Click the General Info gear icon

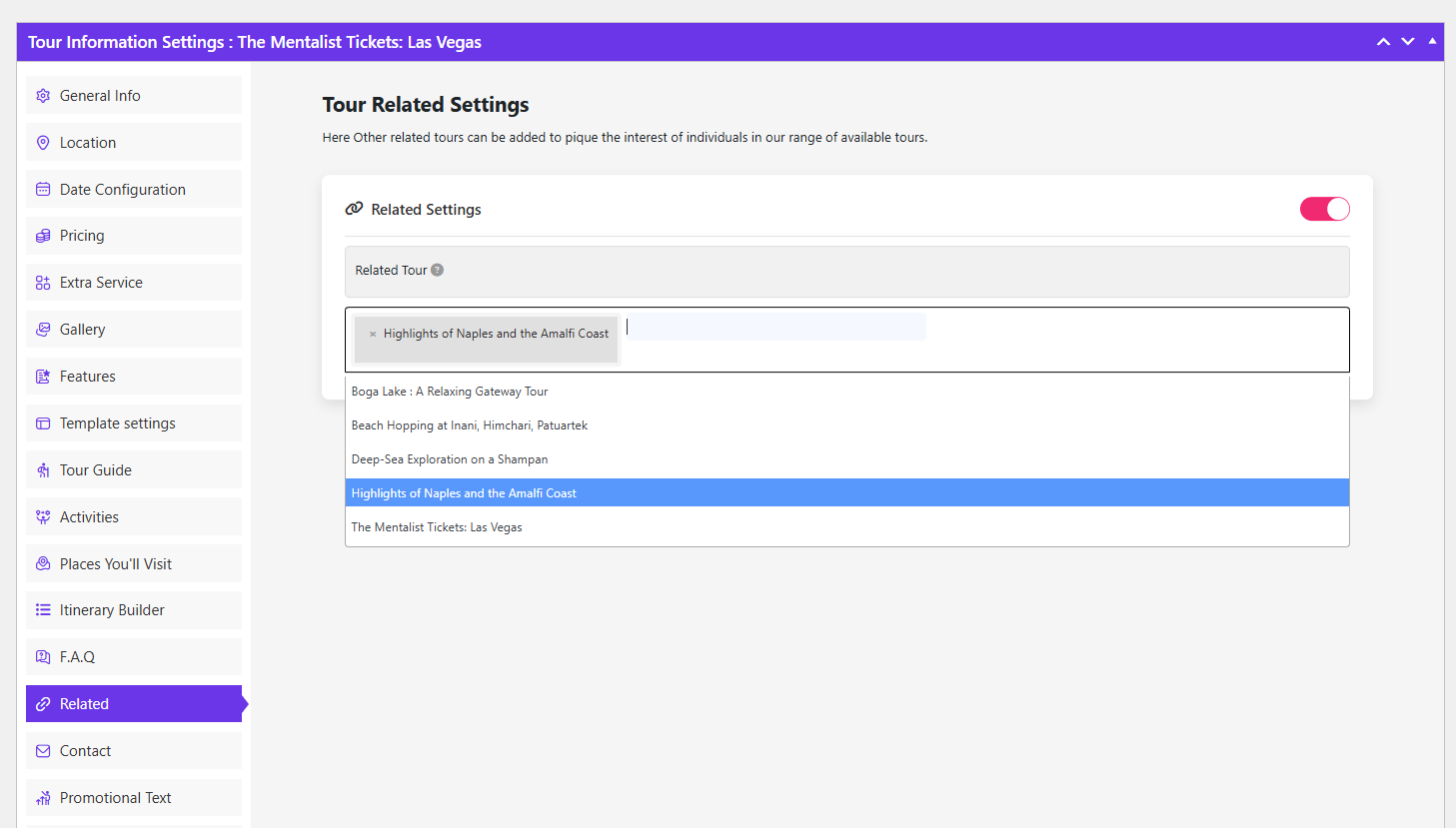pyautogui.click(x=43, y=96)
